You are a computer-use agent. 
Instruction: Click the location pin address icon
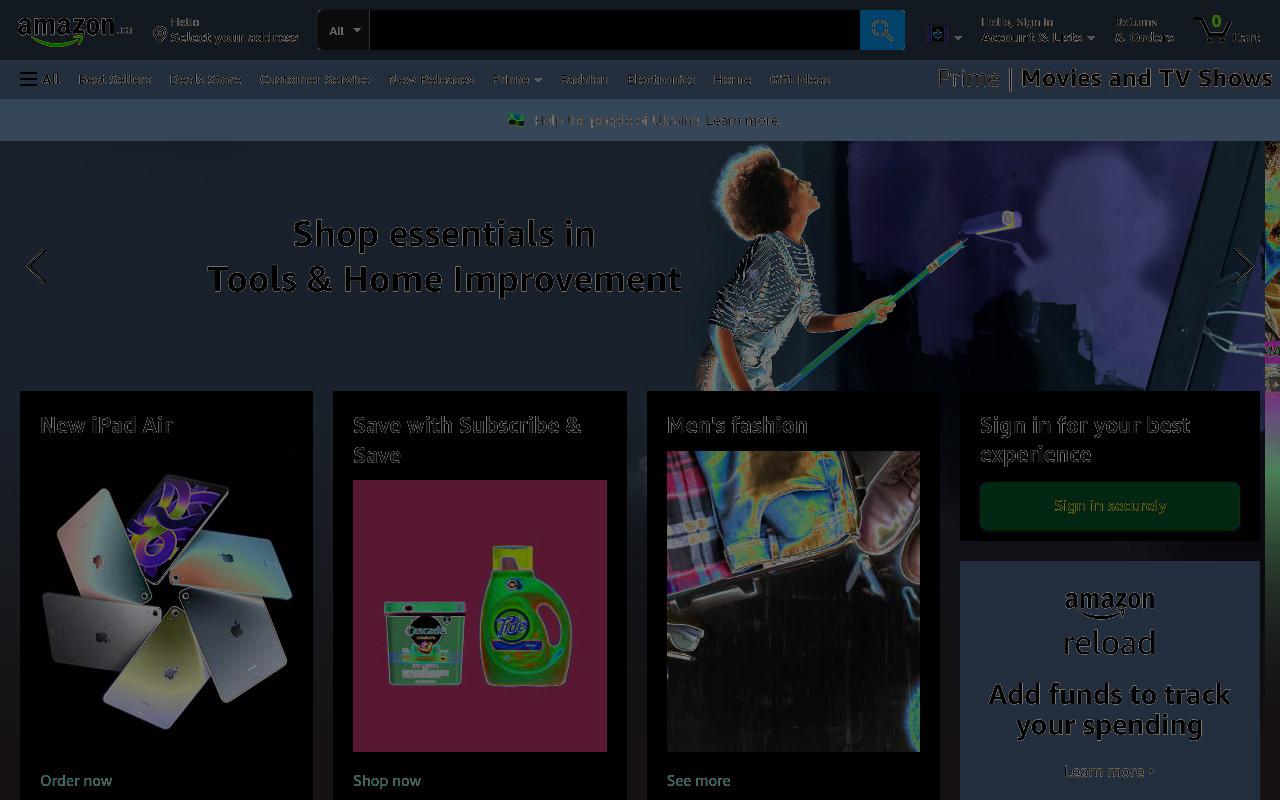pos(159,35)
